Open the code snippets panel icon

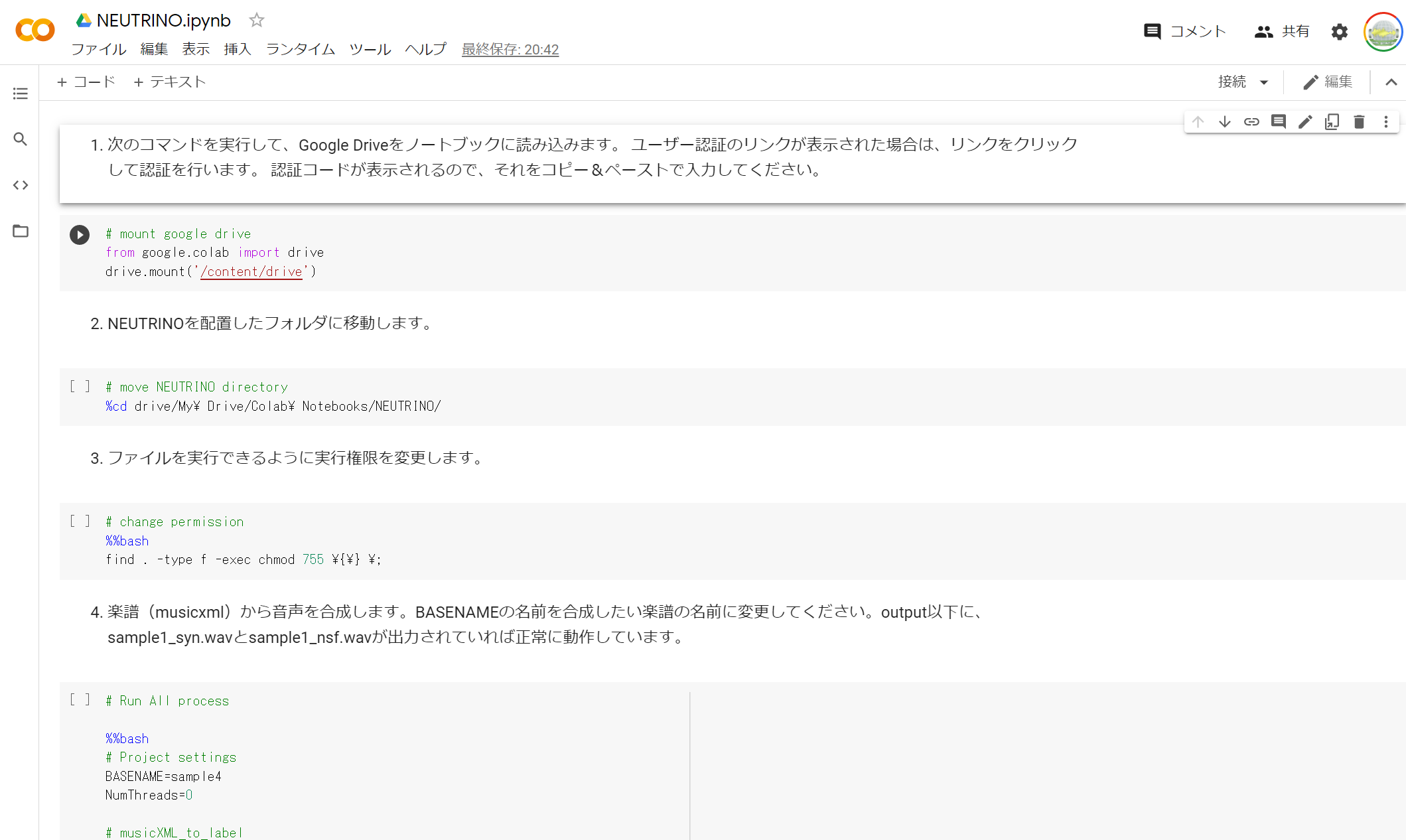click(21, 185)
